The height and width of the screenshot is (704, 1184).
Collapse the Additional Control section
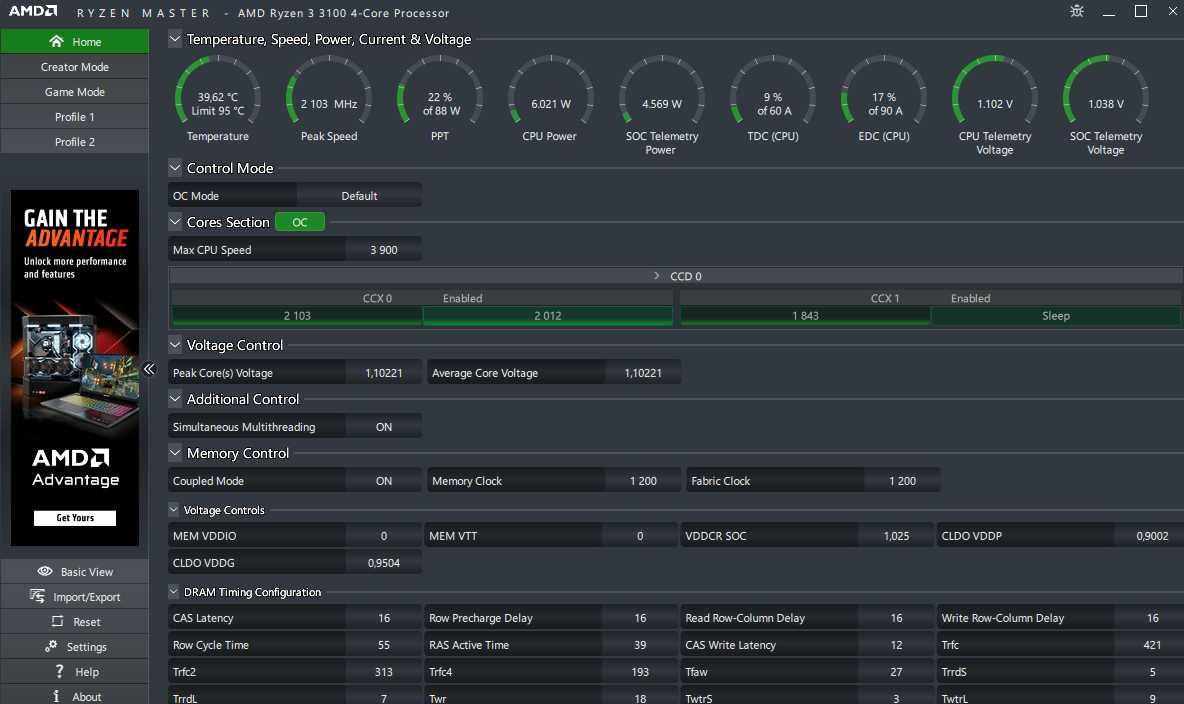pos(175,398)
